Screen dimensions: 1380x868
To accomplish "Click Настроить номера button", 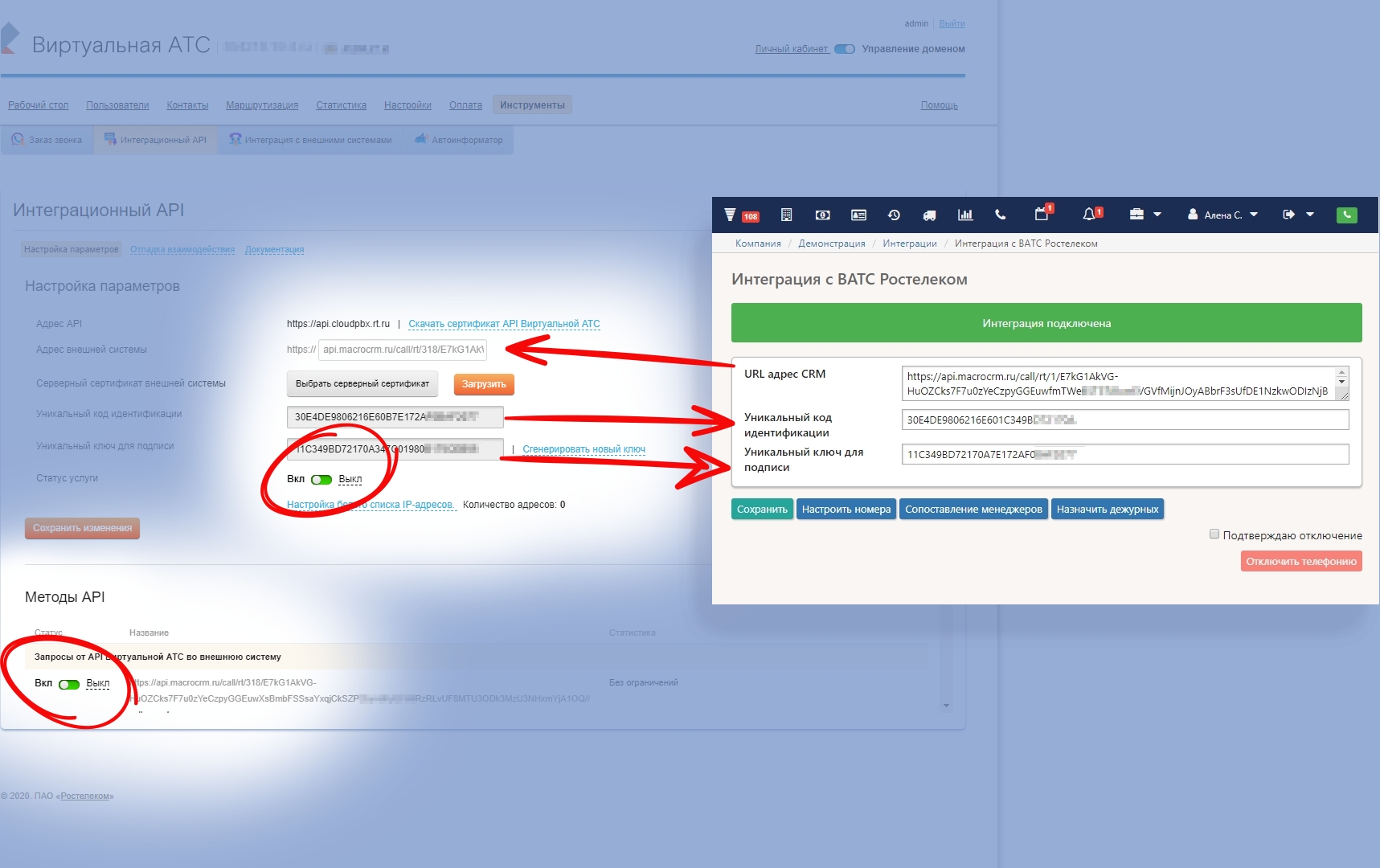I will click(x=846, y=509).
